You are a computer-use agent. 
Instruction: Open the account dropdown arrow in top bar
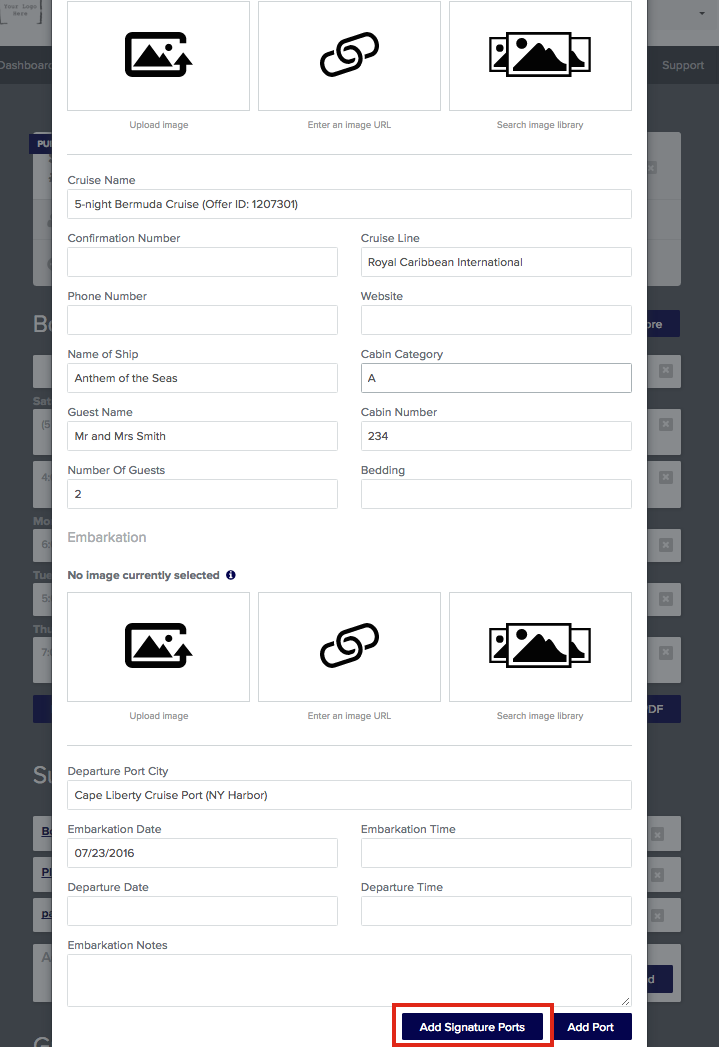702,13
